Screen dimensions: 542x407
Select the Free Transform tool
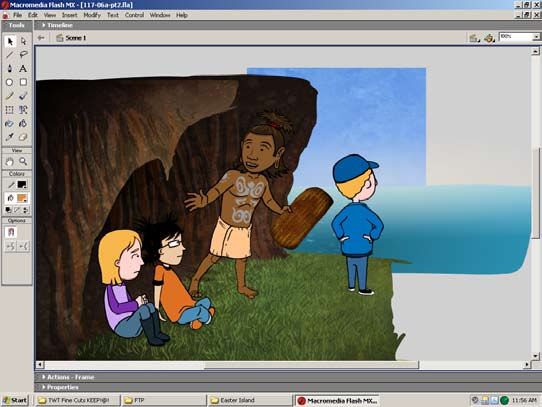click(x=10, y=110)
